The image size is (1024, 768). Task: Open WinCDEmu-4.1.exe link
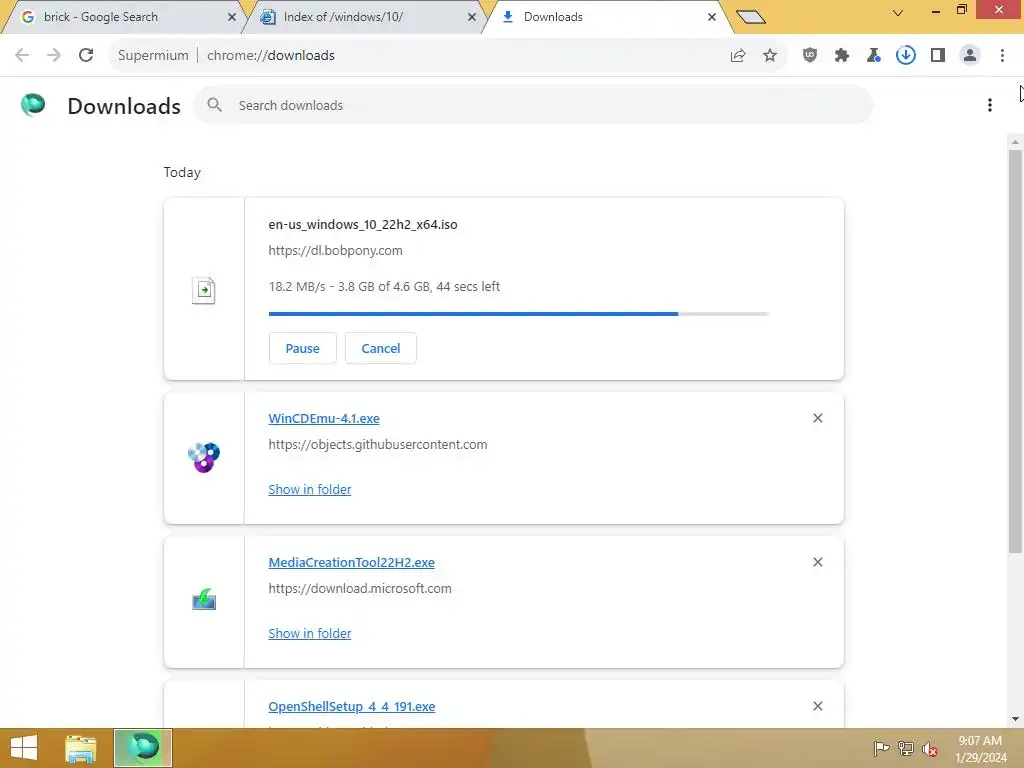(x=324, y=419)
